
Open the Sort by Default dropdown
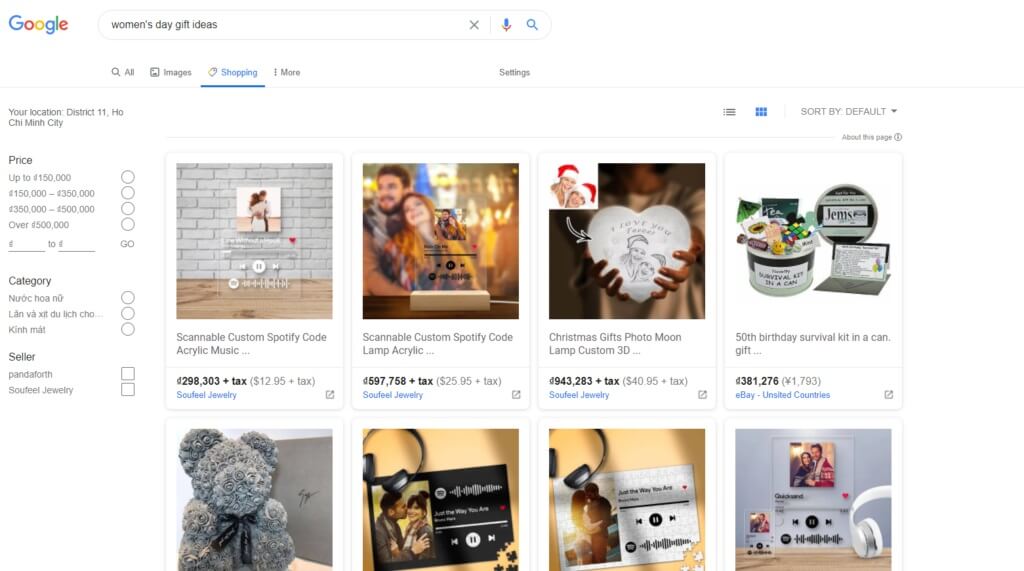(x=849, y=112)
